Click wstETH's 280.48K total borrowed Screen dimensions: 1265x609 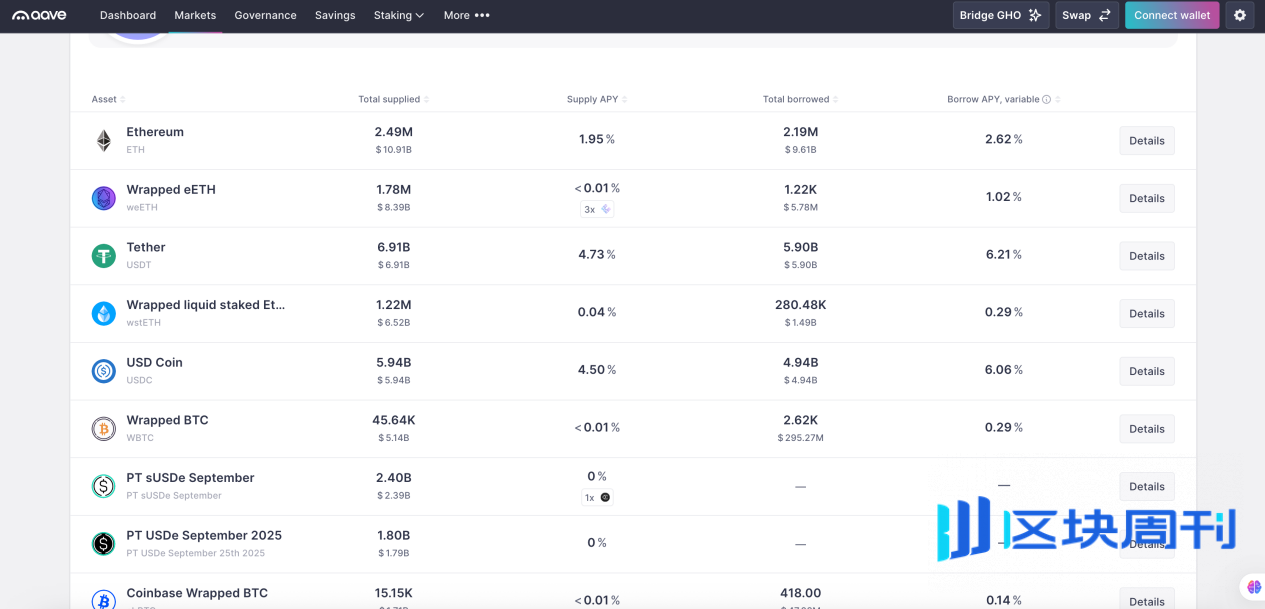click(800, 305)
